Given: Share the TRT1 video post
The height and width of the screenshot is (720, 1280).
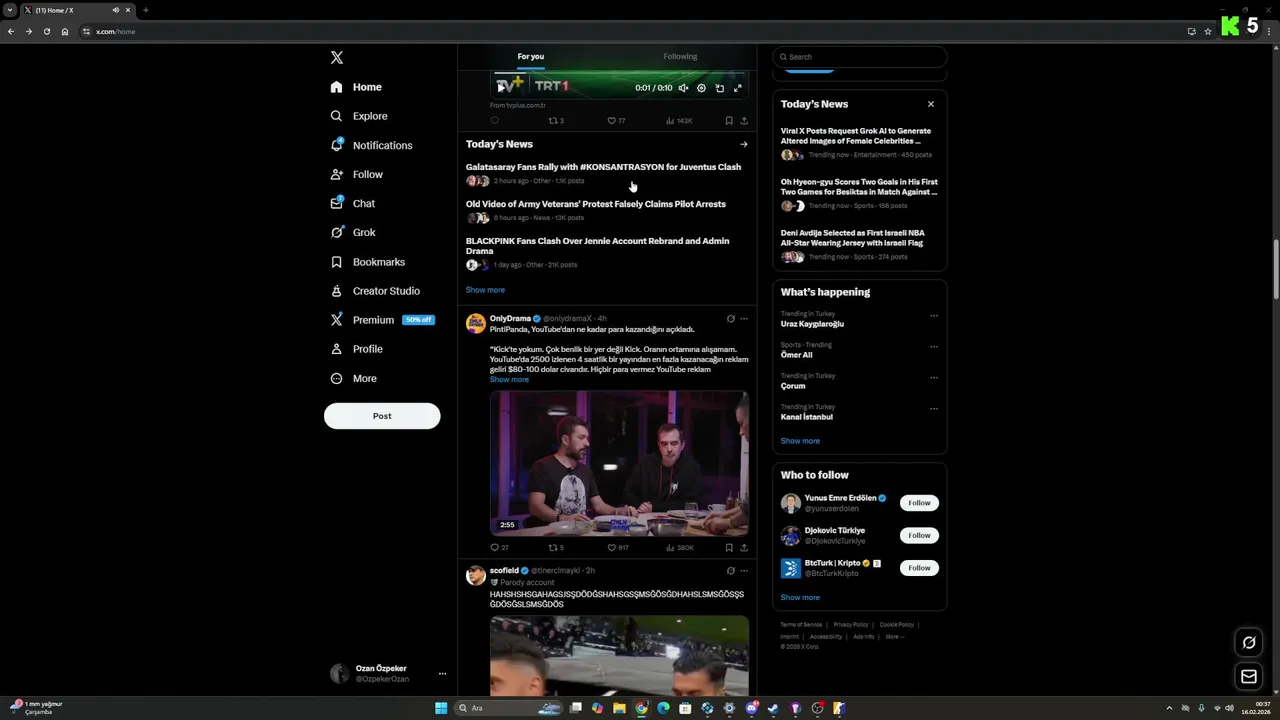Looking at the screenshot, I should point(744,121).
